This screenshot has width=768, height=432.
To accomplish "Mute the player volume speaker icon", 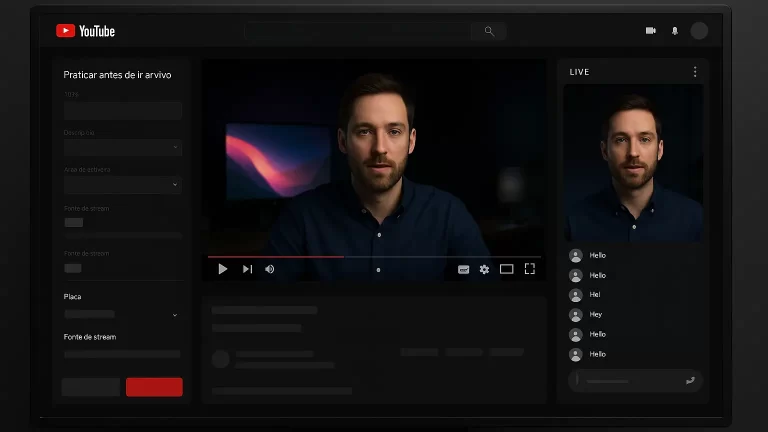I will [270, 269].
